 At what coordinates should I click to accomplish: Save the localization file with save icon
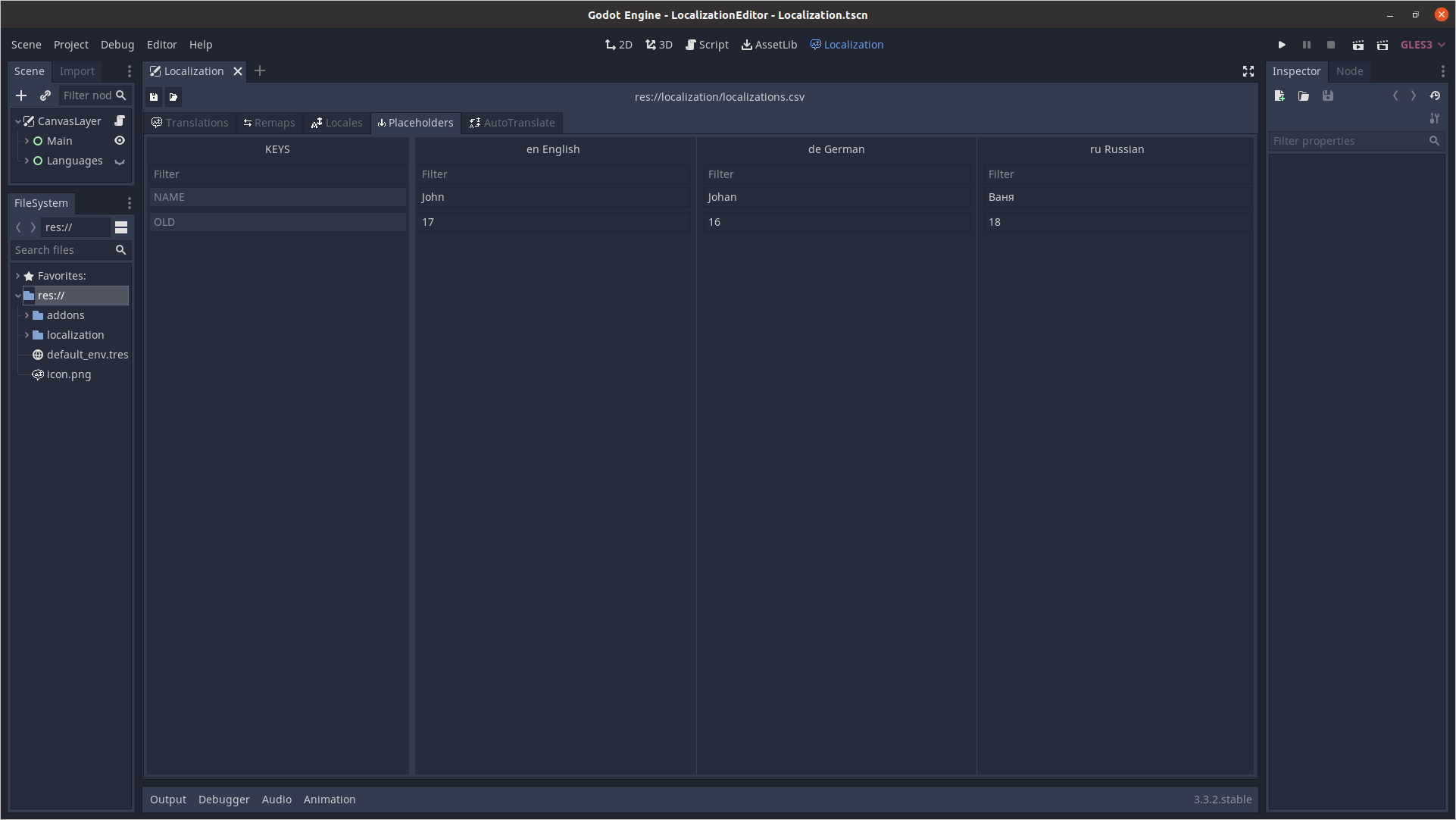coord(154,97)
